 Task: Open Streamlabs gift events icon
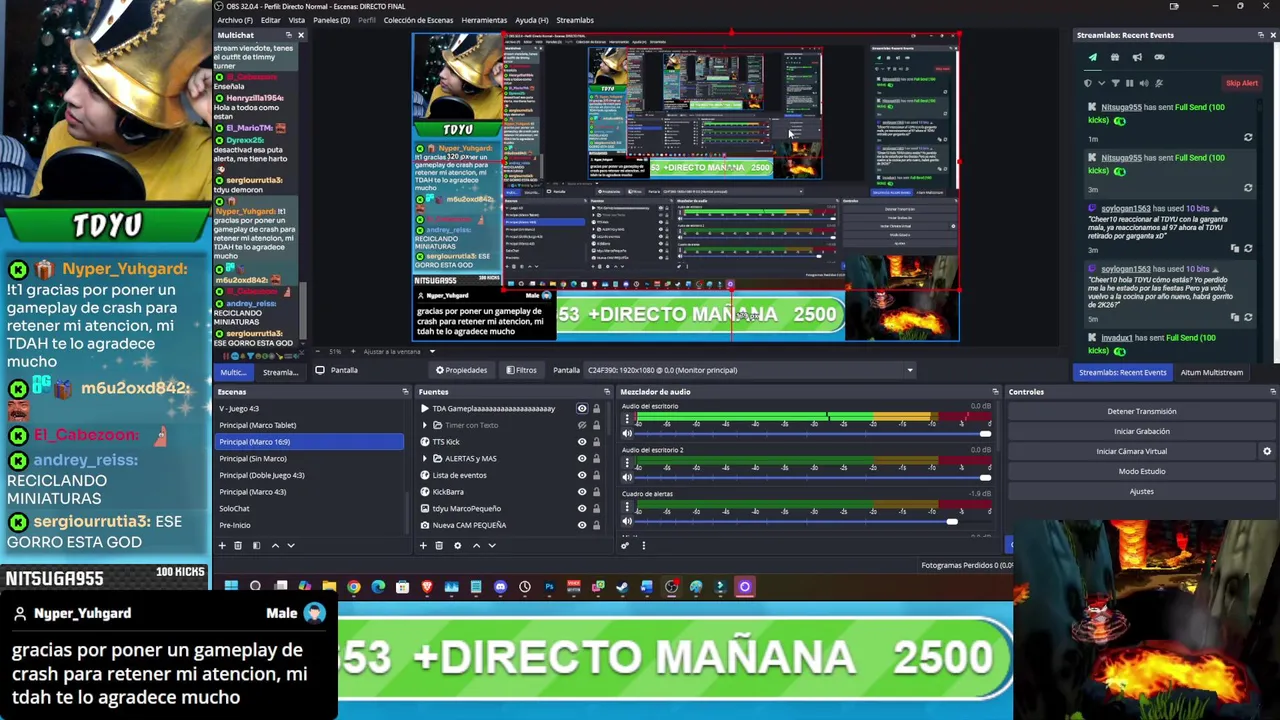(x=1115, y=57)
